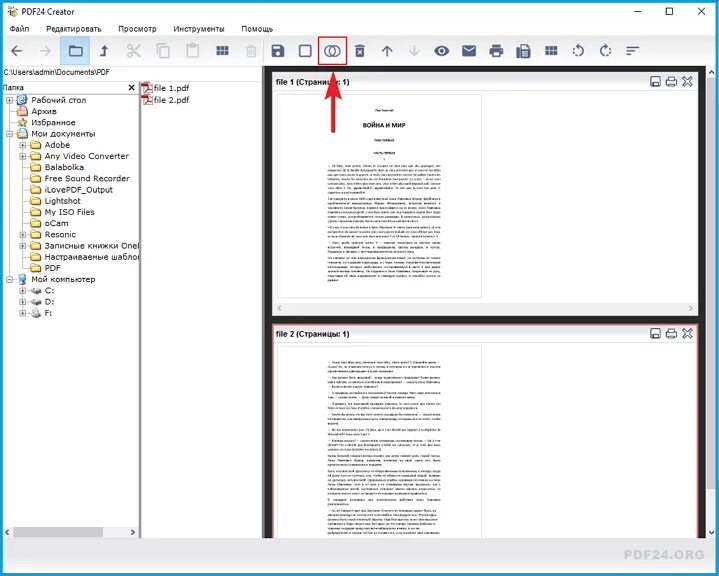Expand the Any Video Converter node
Viewport: 719px width, 576px height.
pyautogui.click(x=22, y=156)
